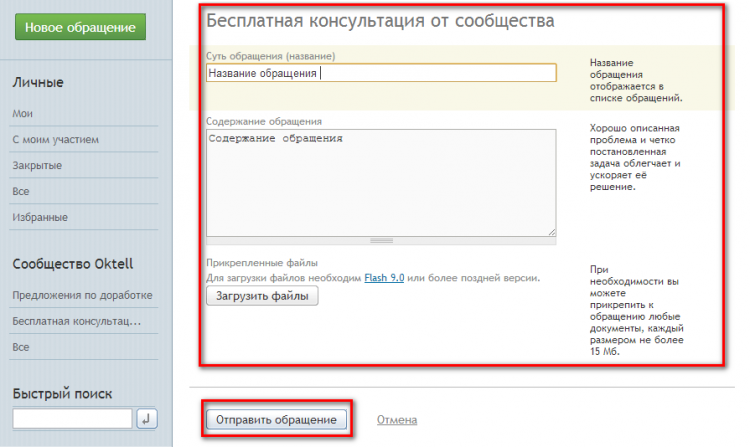Select Бесплатная консультация in sidebar

[76, 322]
